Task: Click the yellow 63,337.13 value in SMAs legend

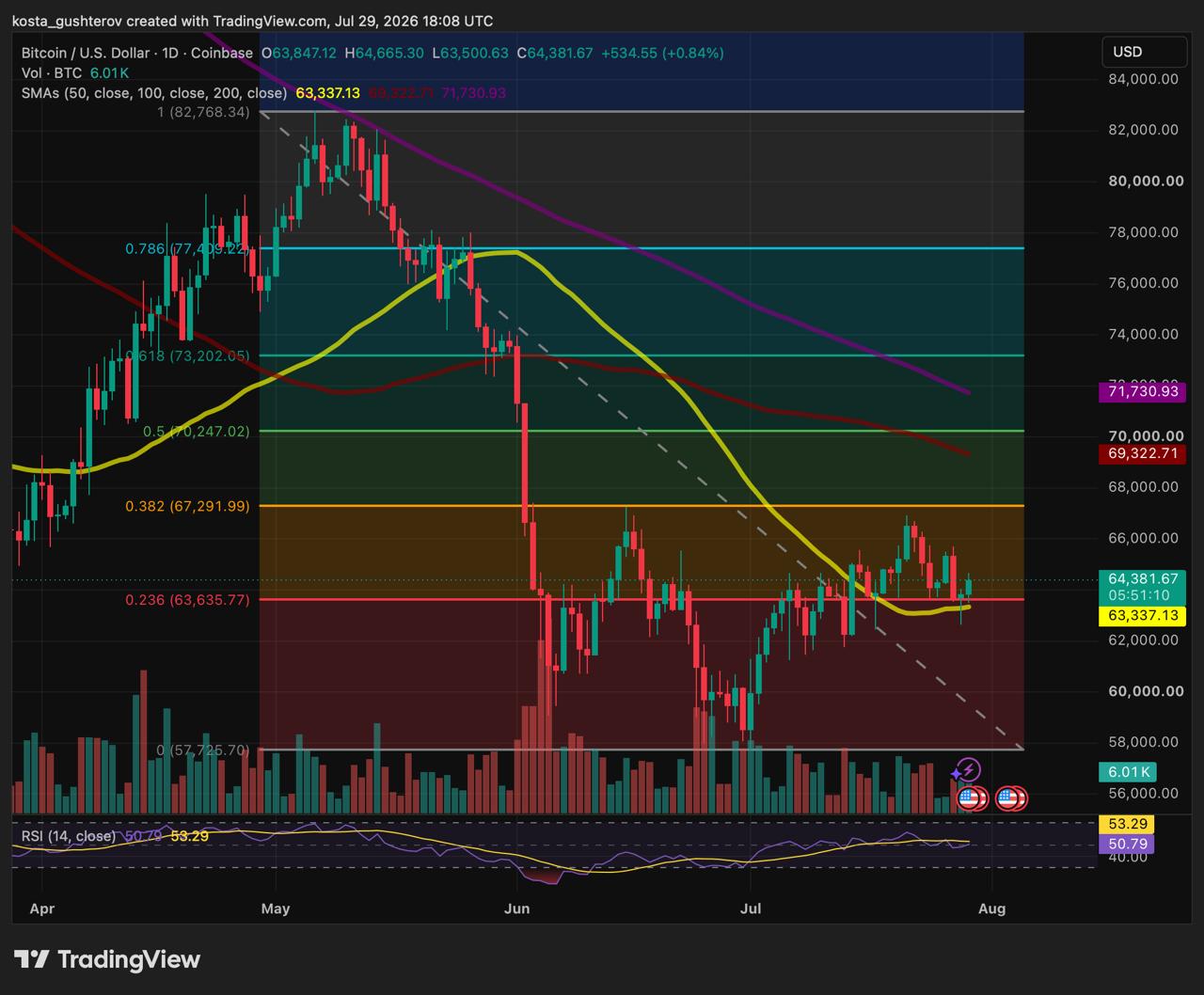Action: [327, 93]
